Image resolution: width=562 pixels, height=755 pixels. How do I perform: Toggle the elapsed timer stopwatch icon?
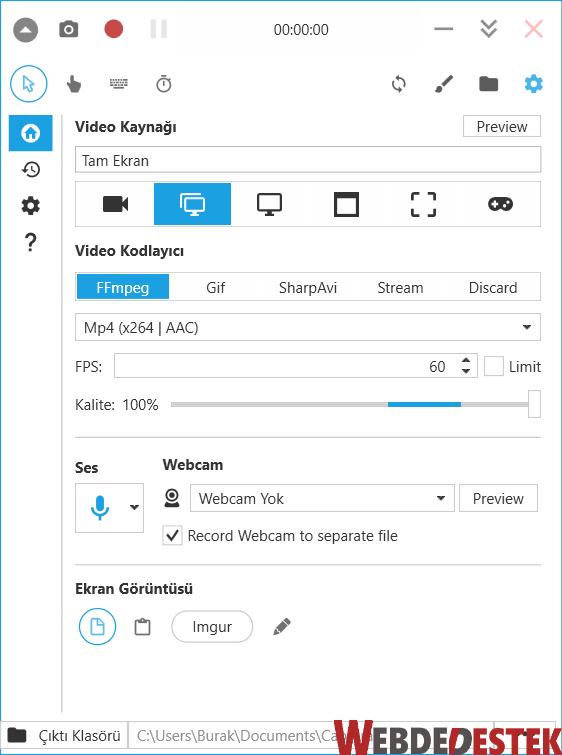point(164,84)
